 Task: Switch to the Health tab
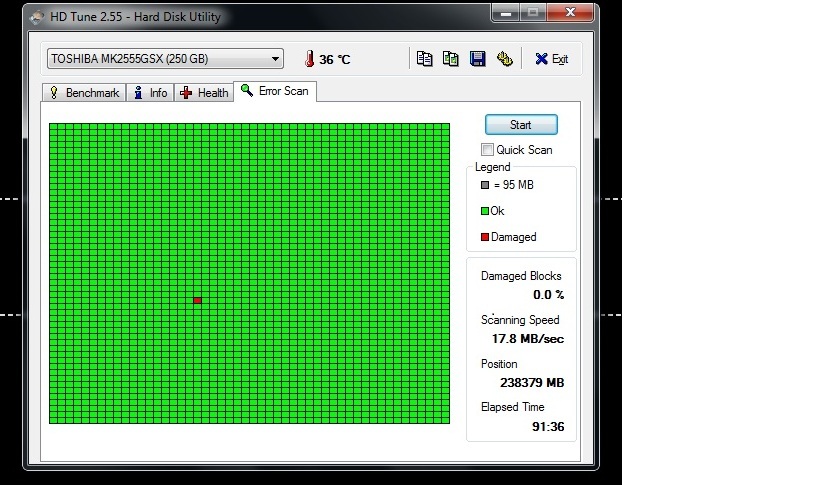pos(204,92)
